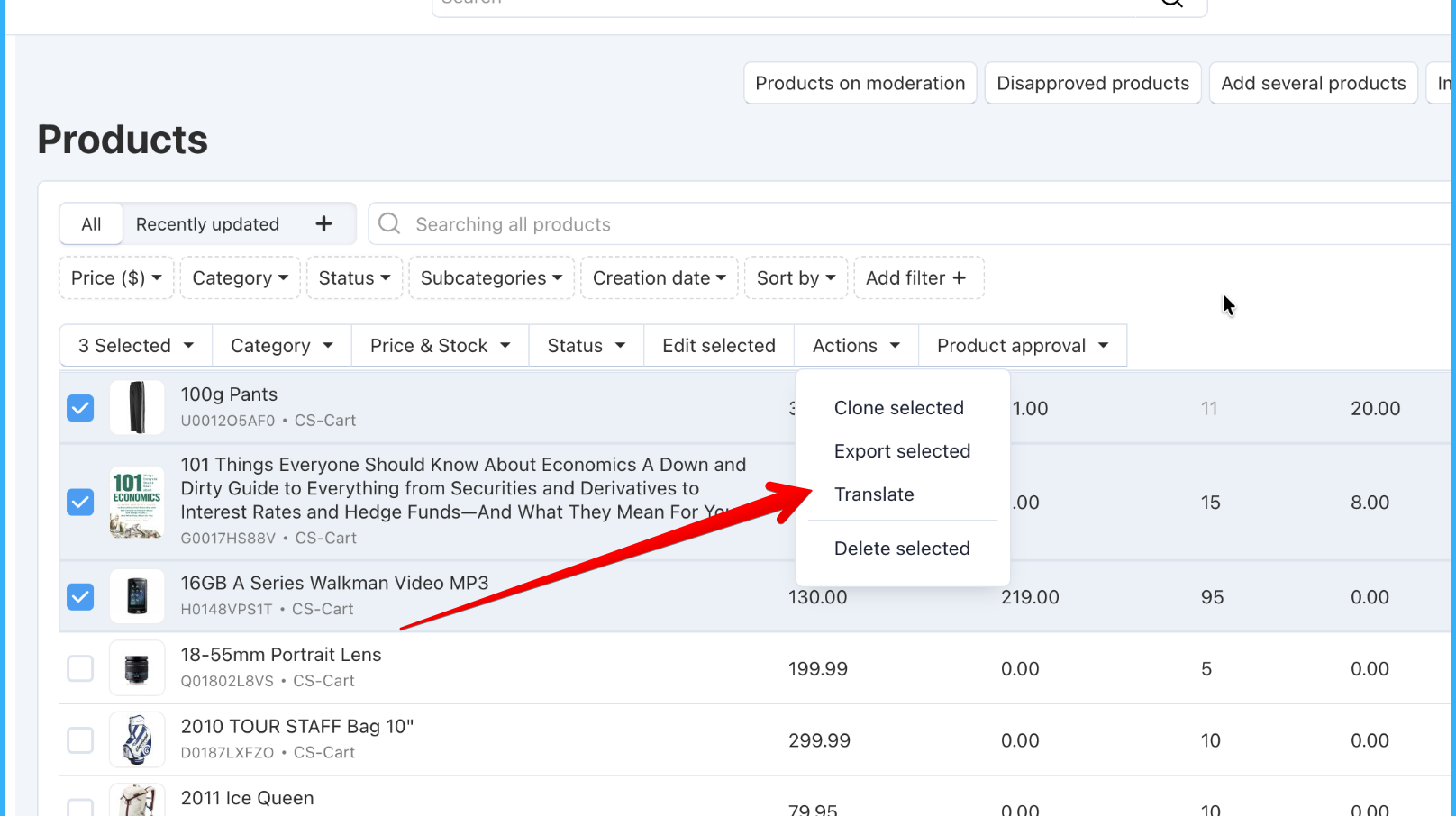Click the Edit selected button
Screen dimensions: 1456x816
(719, 346)
